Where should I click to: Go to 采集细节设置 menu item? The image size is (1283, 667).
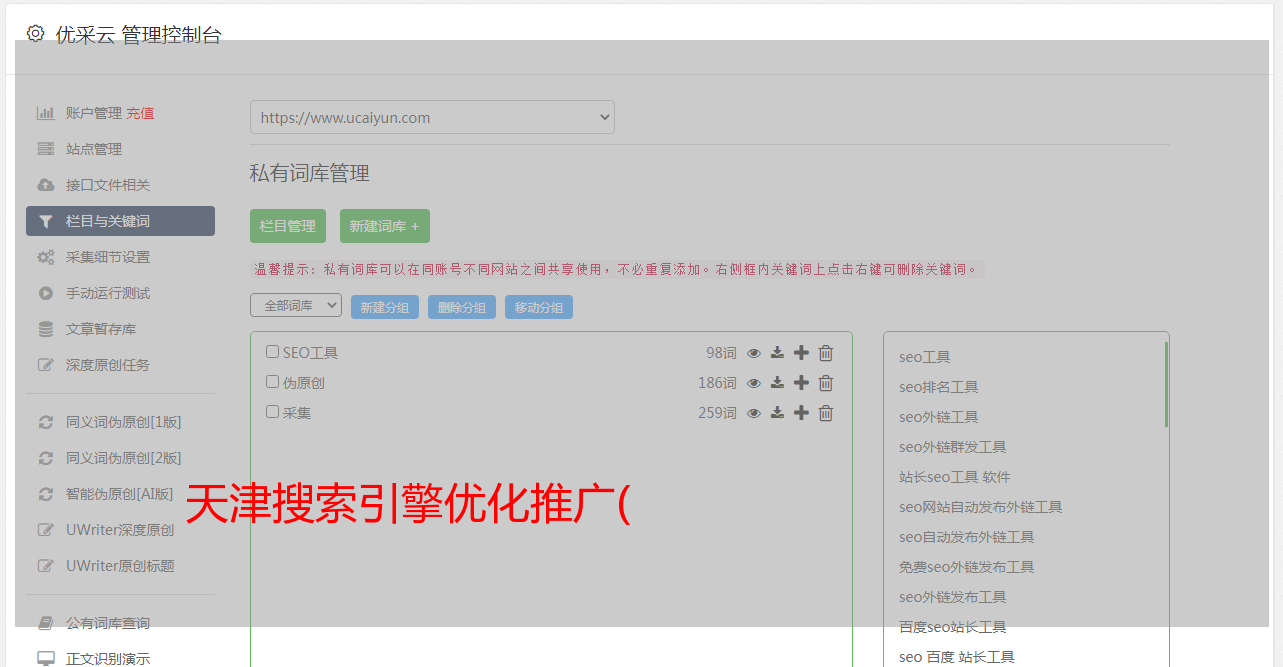click(x=107, y=257)
